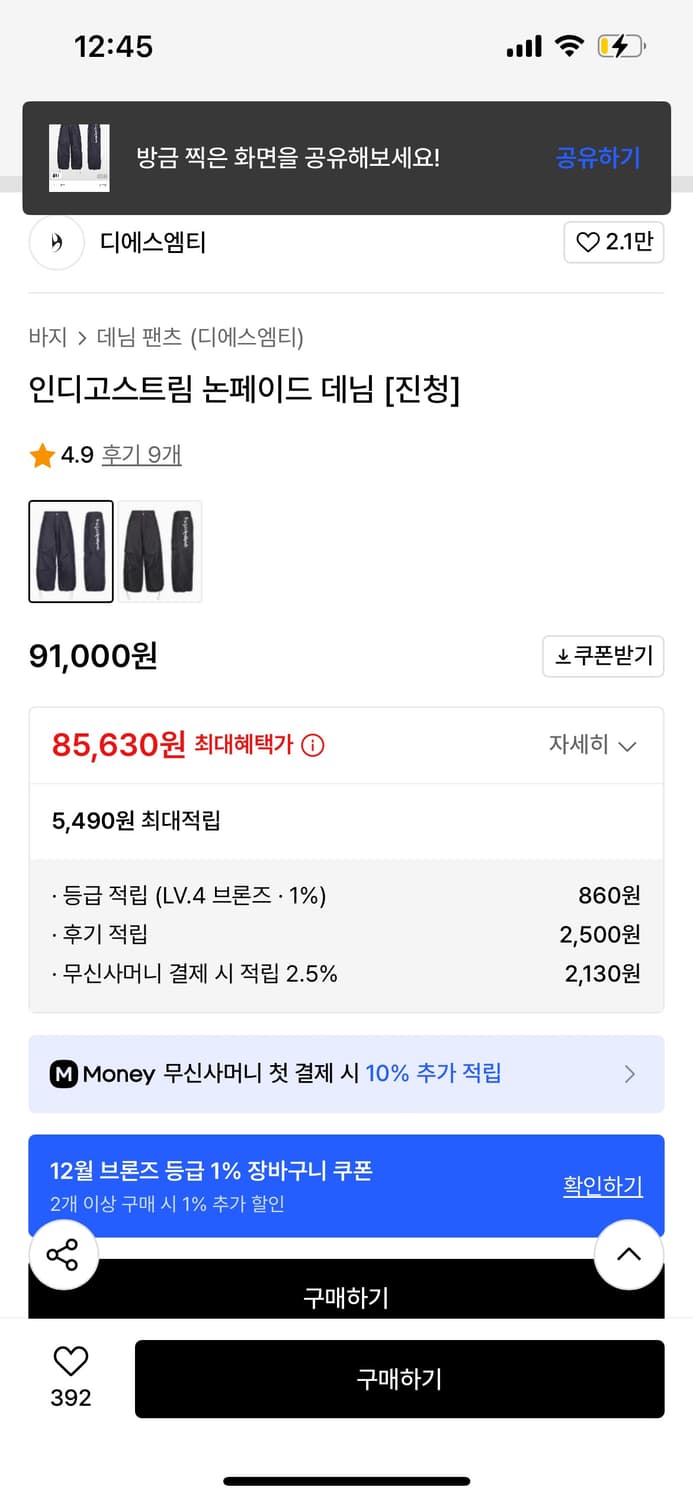The height and width of the screenshot is (1500, 693).
Task: Open the 디에스엠티 brand logo icon
Action: [56, 242]
